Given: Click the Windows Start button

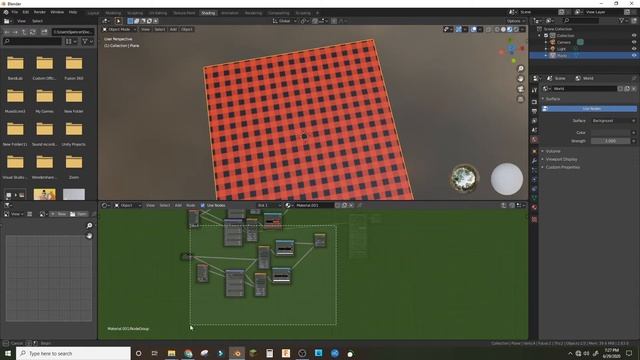Looking at the screenshot, I should pyautogui.click(x=8, y=353).
